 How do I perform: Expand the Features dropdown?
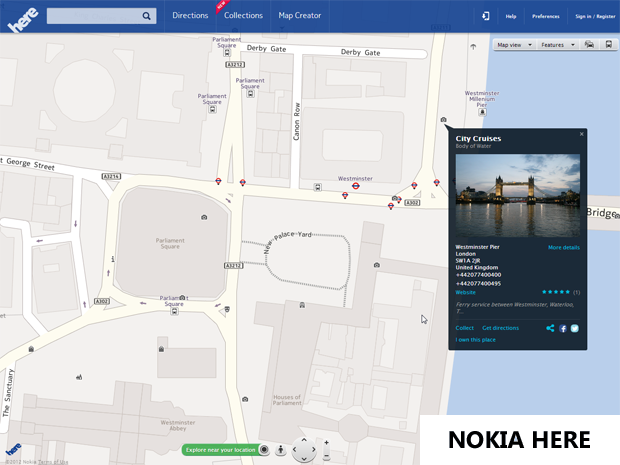pyautogui.click(x=558, y=45)
